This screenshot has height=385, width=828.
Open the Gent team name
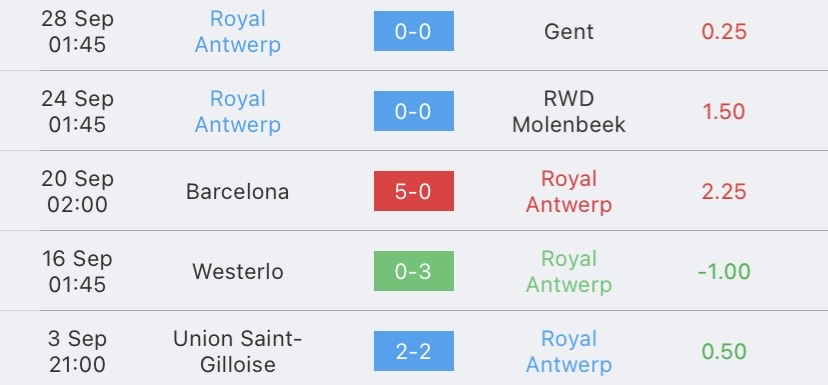click(x=569, y=32)
